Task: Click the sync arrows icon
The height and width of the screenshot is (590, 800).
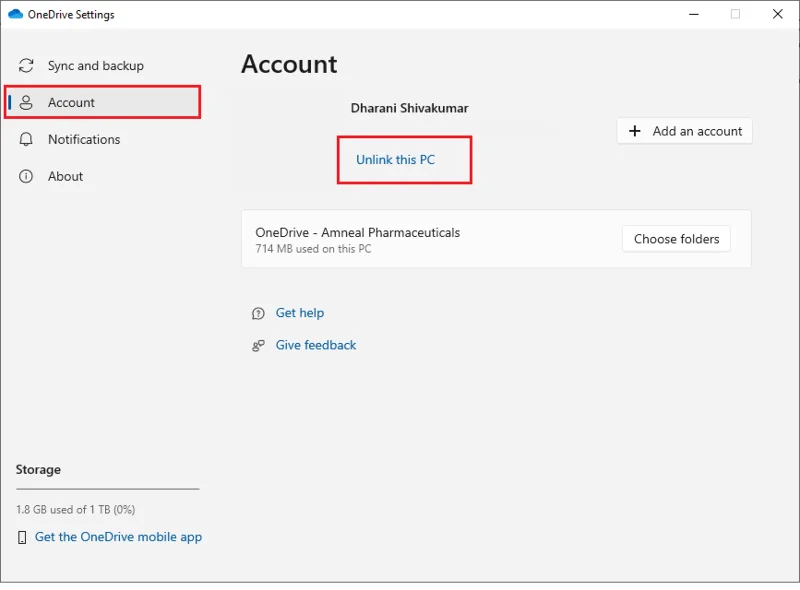Action: pyautogui.click(x=26, y=66)
